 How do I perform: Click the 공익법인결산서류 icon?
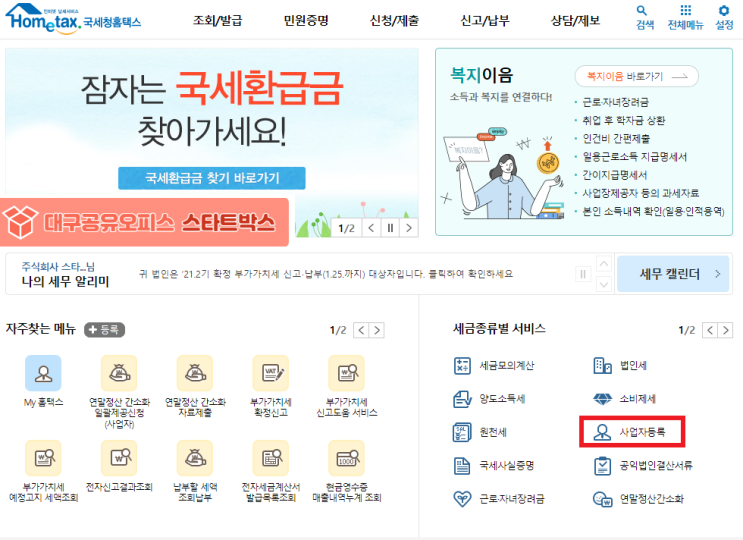click(x=602, y=465)
